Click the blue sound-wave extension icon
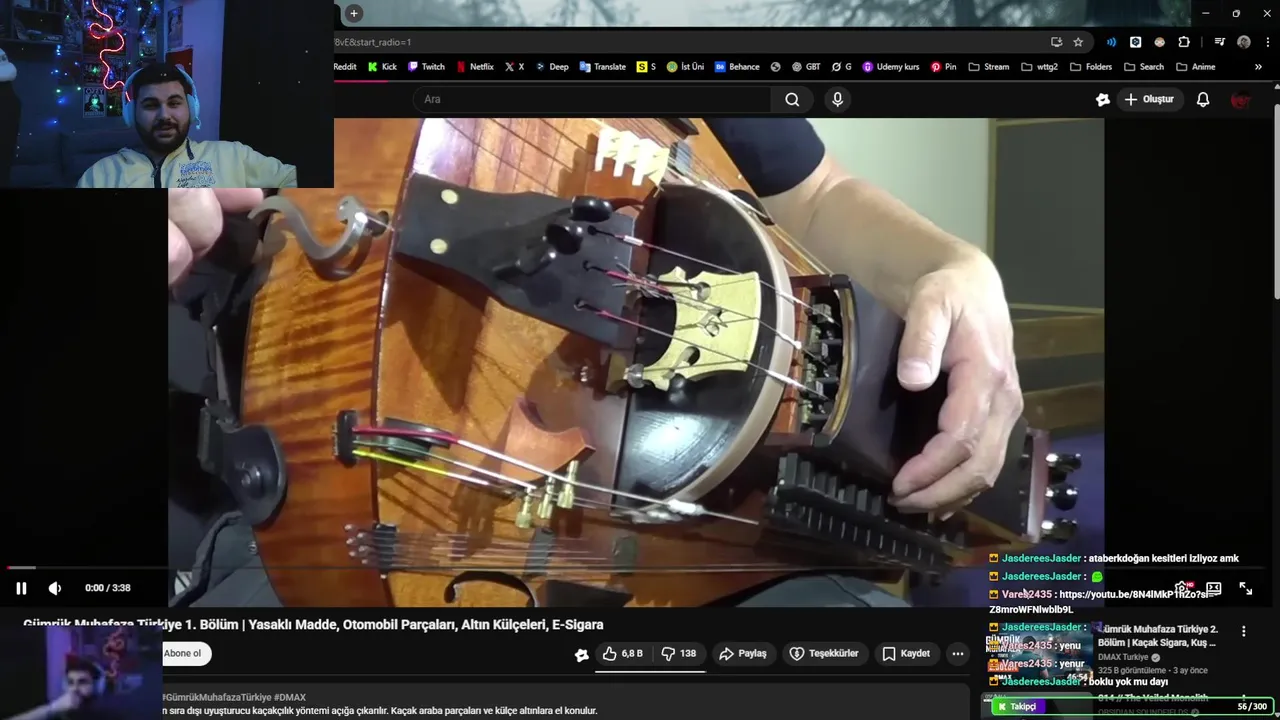The image size is (1280, 720). coord(1111,42)
